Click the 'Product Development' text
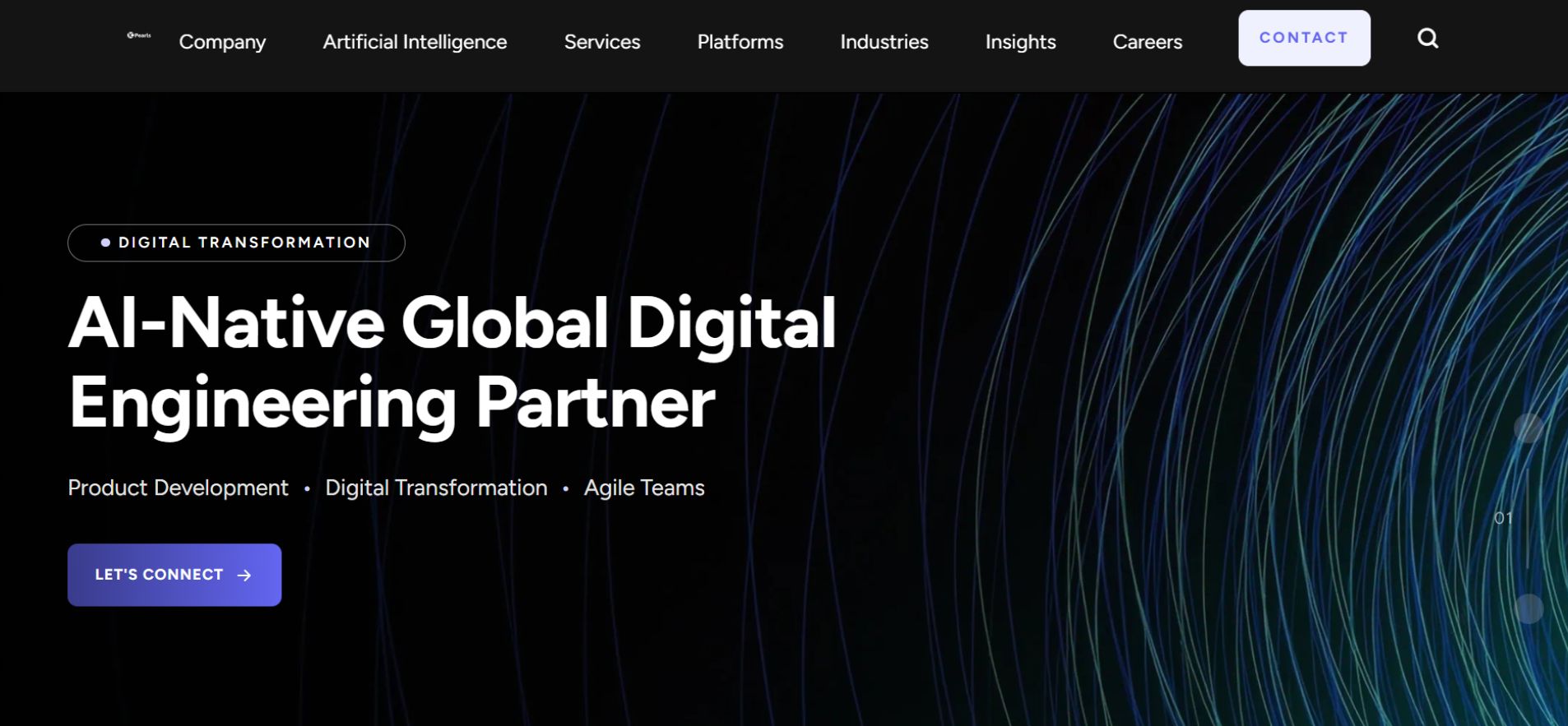Screen dimensions: 1568x726 coord(179,488)
